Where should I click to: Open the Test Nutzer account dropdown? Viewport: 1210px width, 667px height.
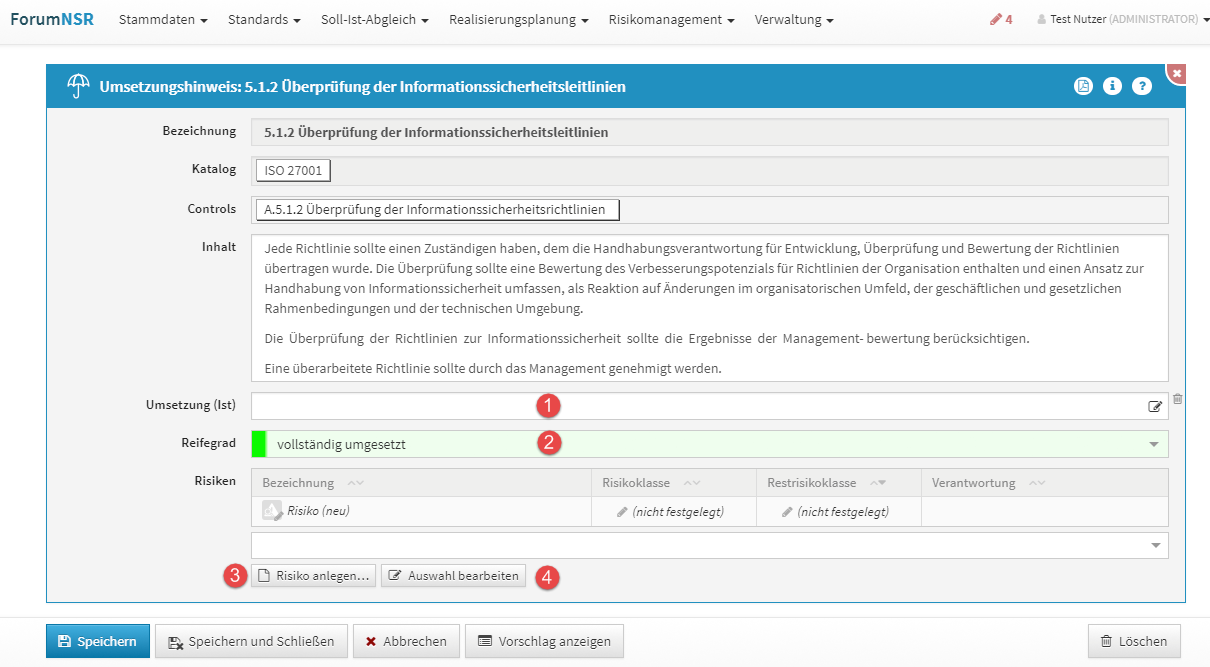click(x=1124, y=19)
